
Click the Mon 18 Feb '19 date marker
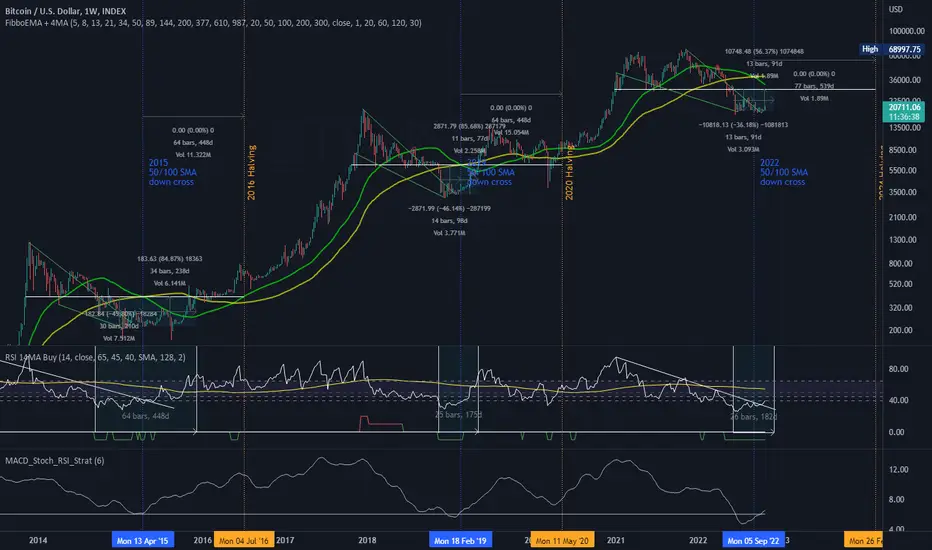click(460, 540)
